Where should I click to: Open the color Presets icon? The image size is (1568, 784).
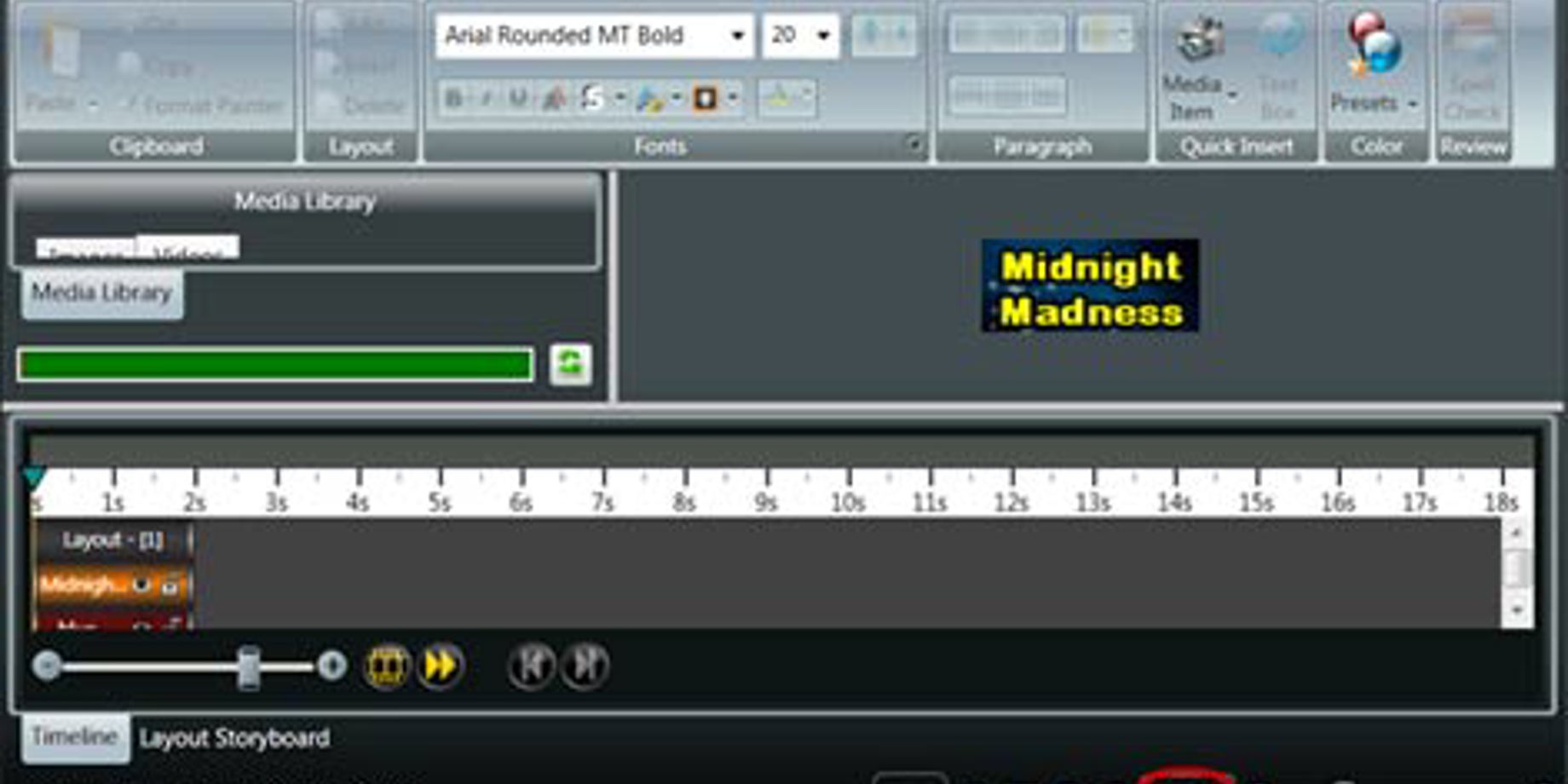click(1374, 43)
